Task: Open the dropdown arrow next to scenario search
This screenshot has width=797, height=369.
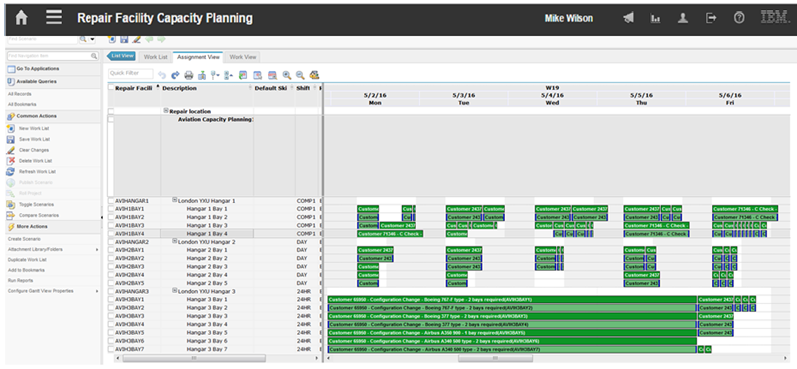Action: [x=93, y=39]
